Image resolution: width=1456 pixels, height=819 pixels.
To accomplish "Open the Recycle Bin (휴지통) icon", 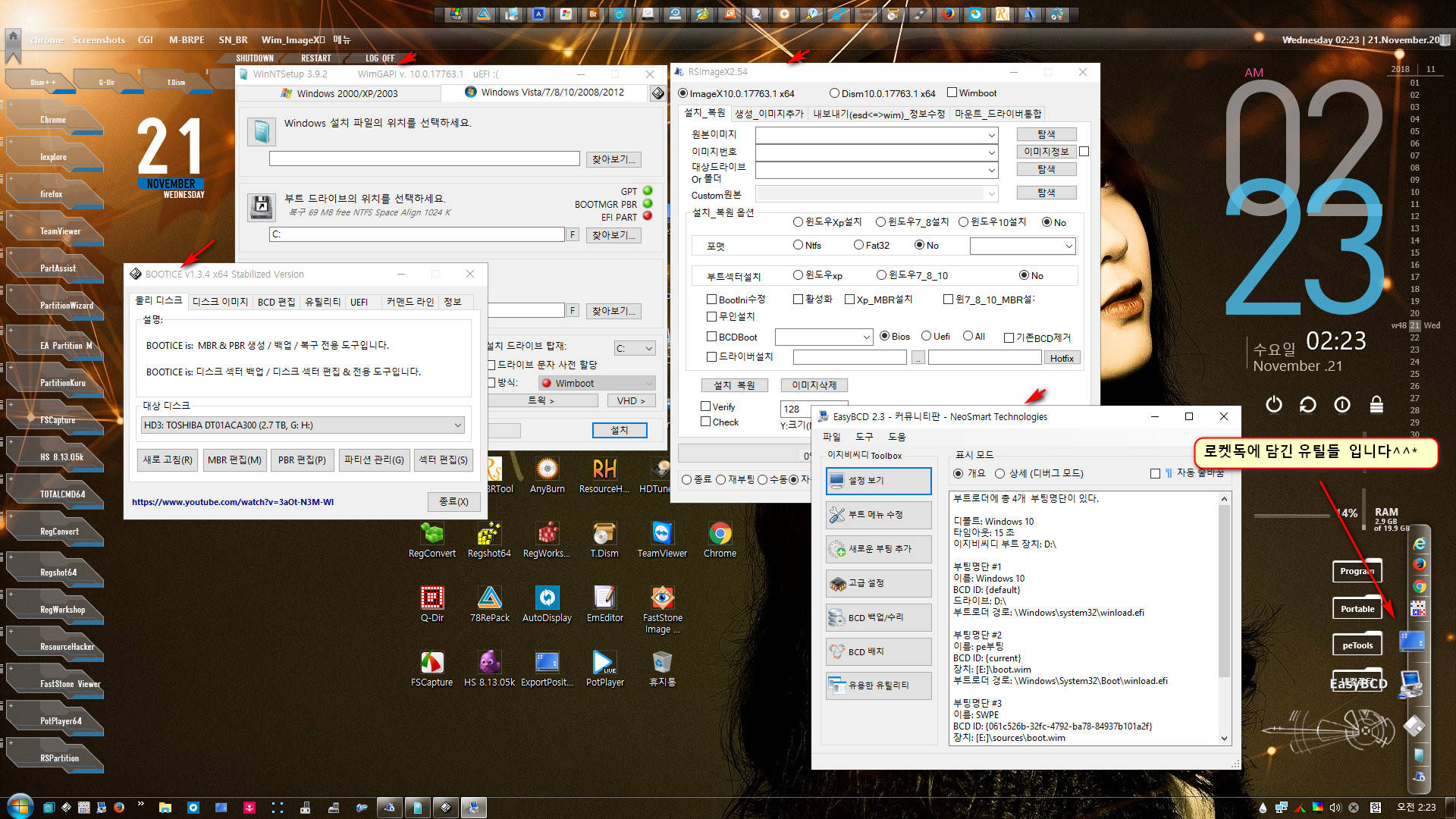I will (662, 669).
